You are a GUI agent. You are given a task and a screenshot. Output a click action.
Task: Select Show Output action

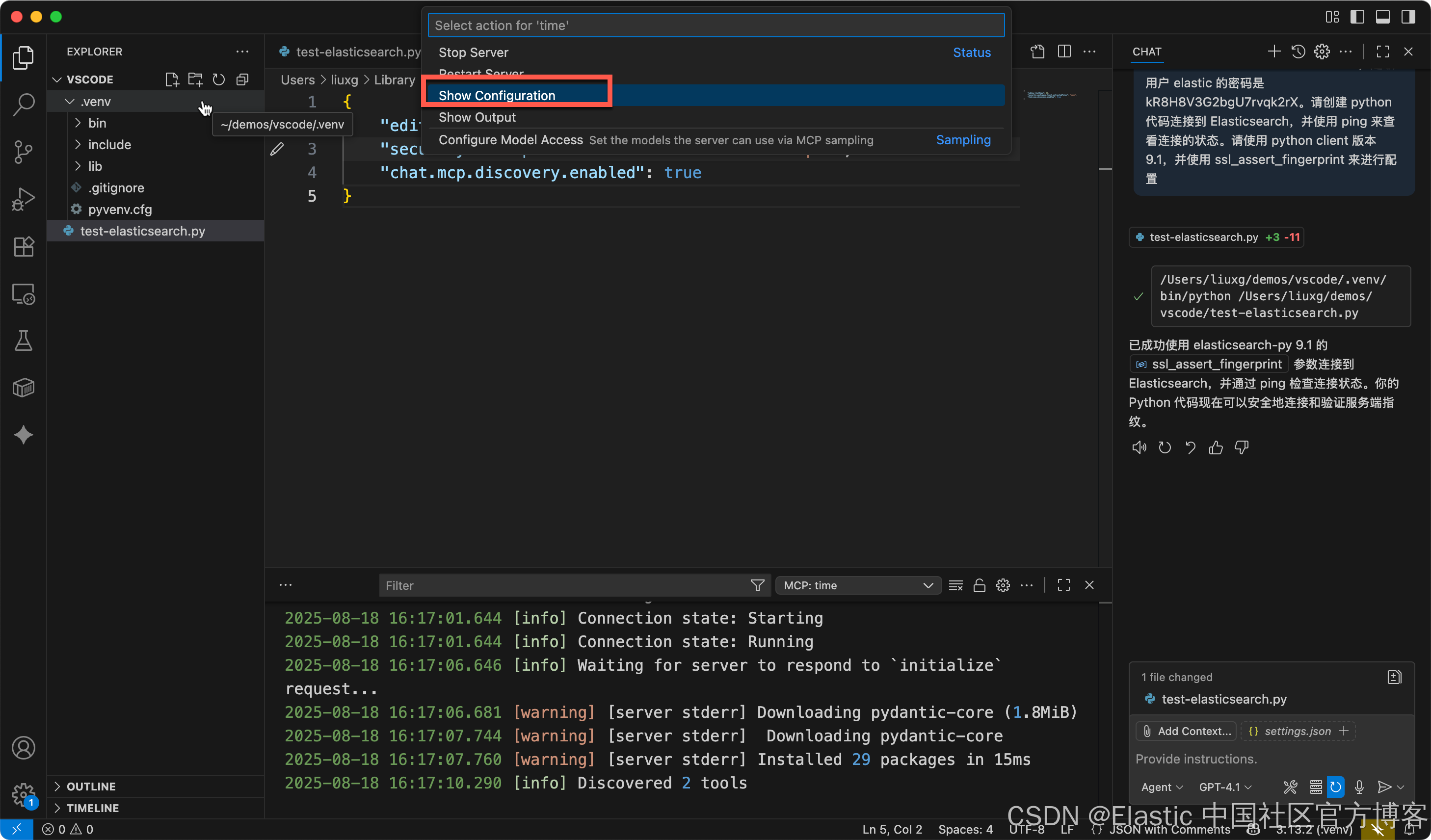pyautogui.click(x=715, y=117)
